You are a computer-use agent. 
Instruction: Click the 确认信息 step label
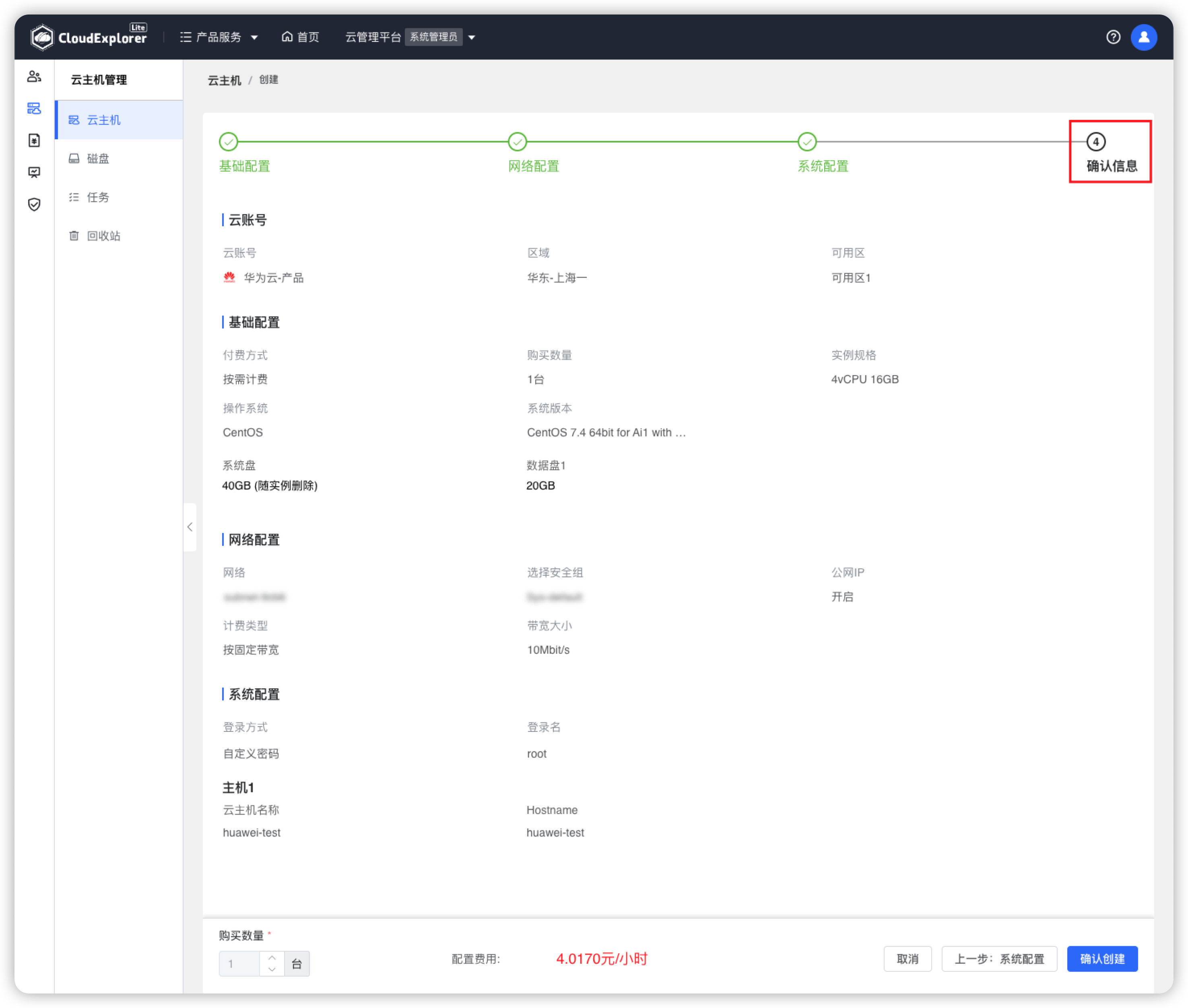click(x=1112, y=166)
